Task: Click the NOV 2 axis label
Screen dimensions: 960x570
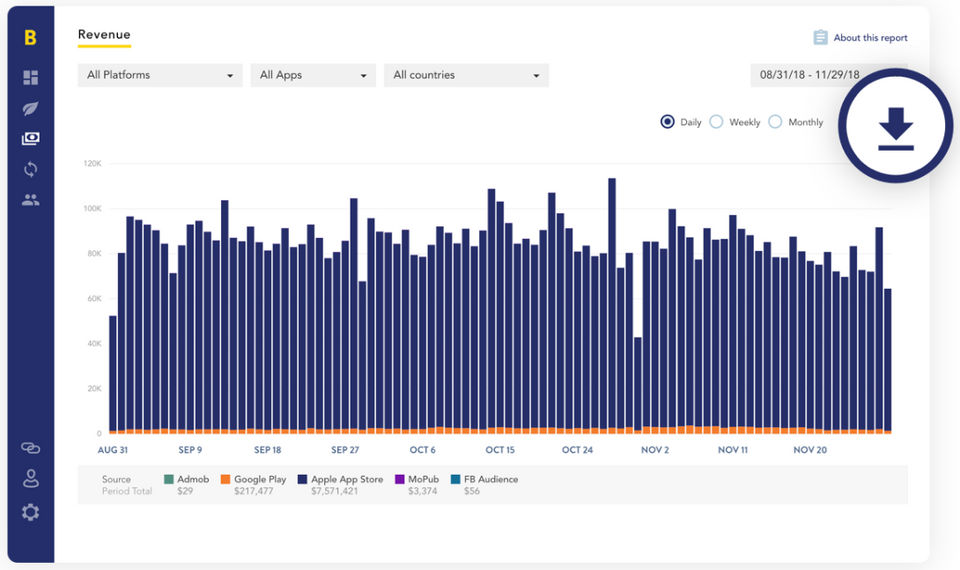Action: coord(655,450)
